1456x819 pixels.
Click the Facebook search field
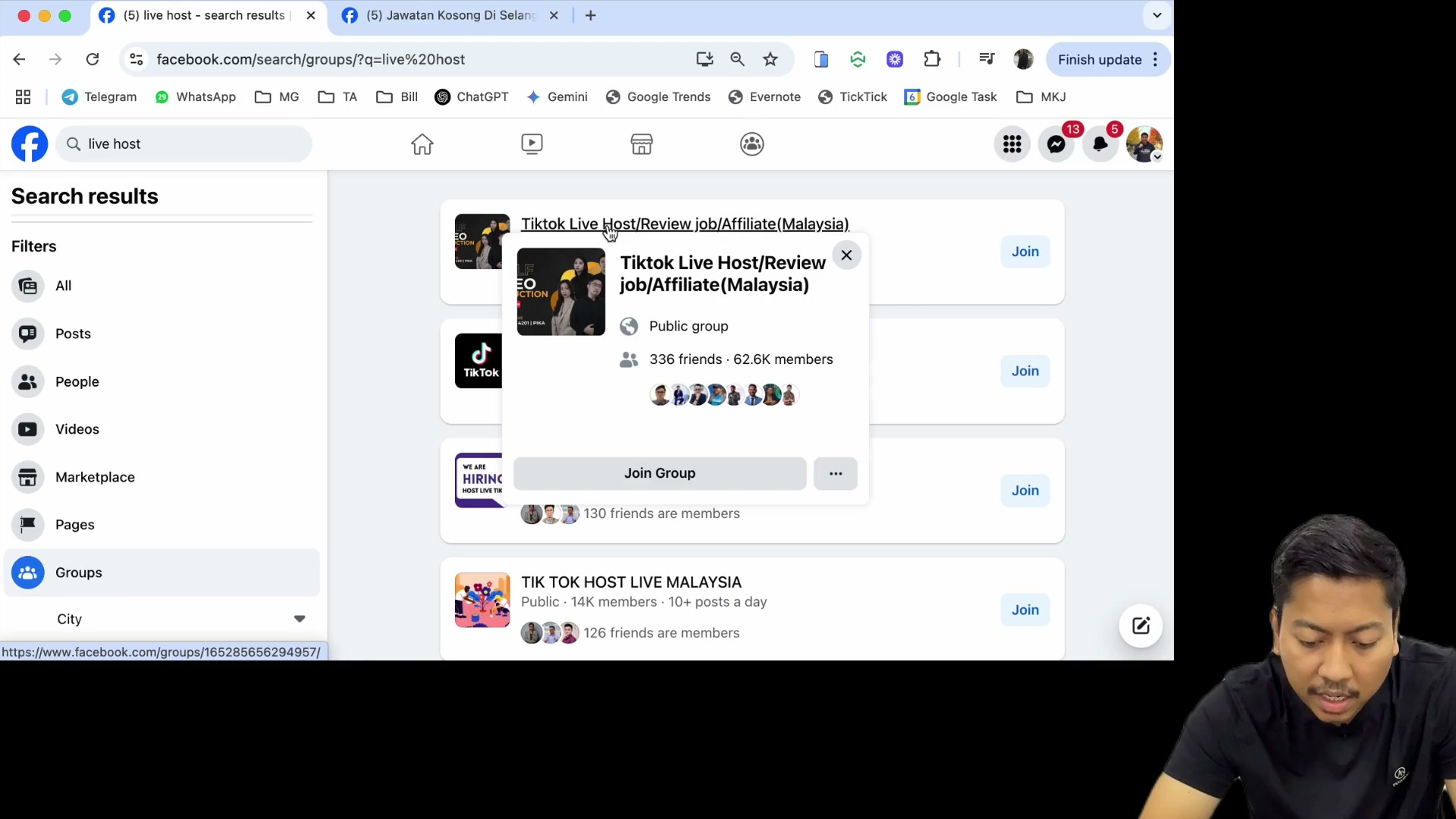point(184,144)
